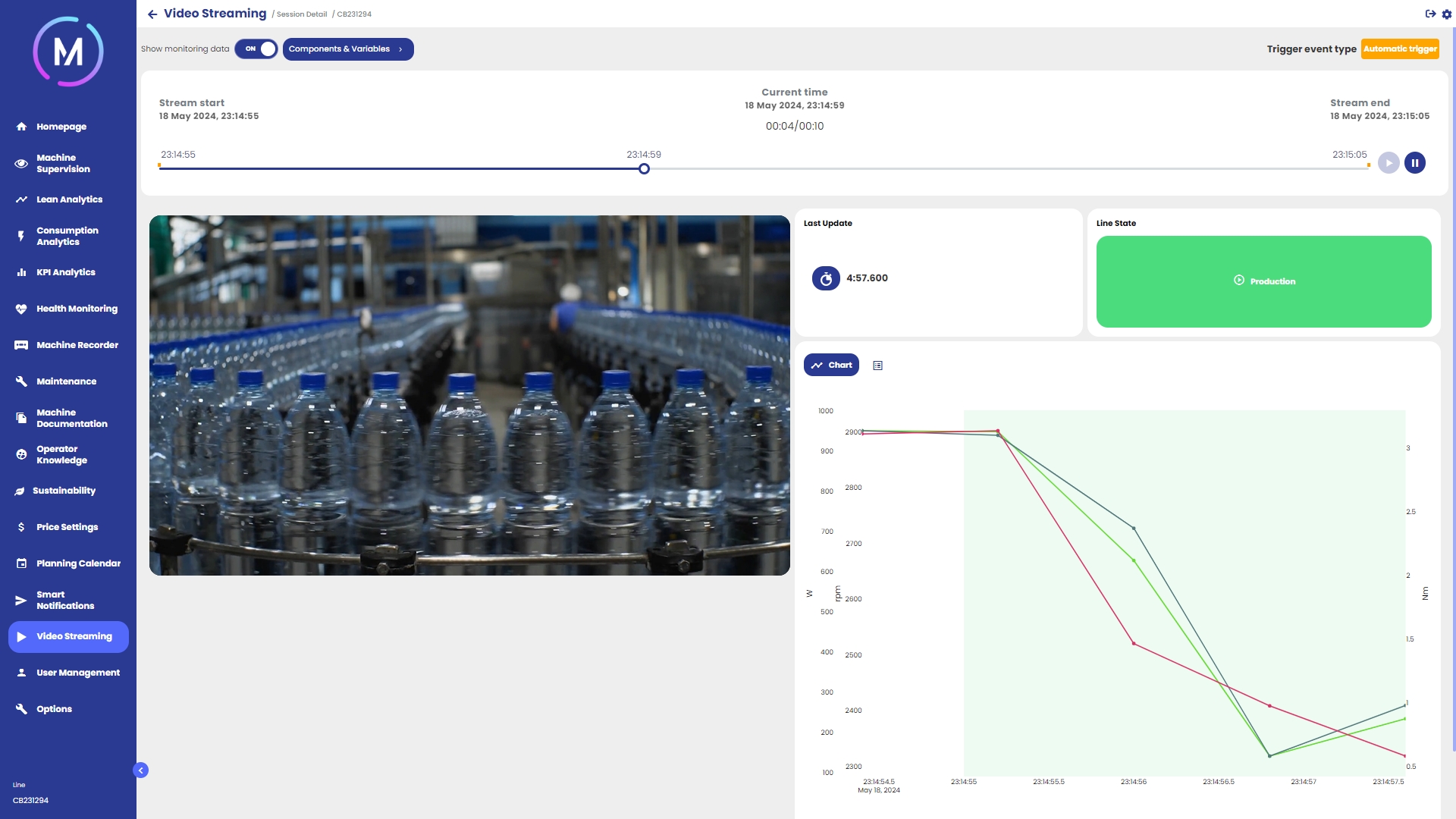
Task: Click the Session Detail breadcrumb link
Action: (x=302, y=14)
